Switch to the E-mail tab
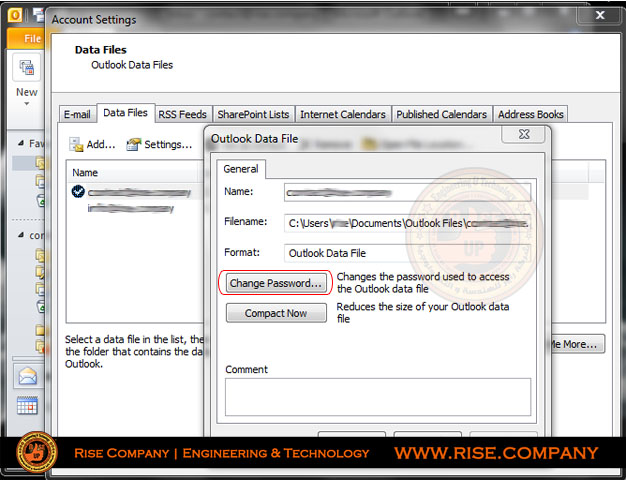 point(77,114)
